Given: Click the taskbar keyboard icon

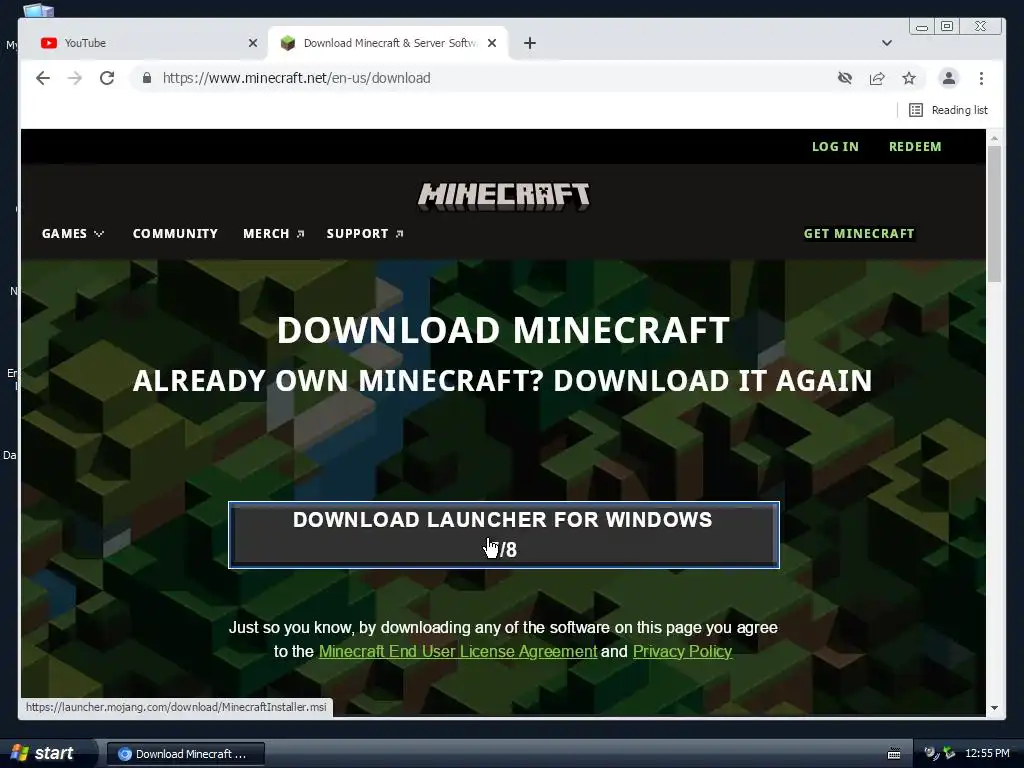Looking at the screenshot, I should 894,754.
